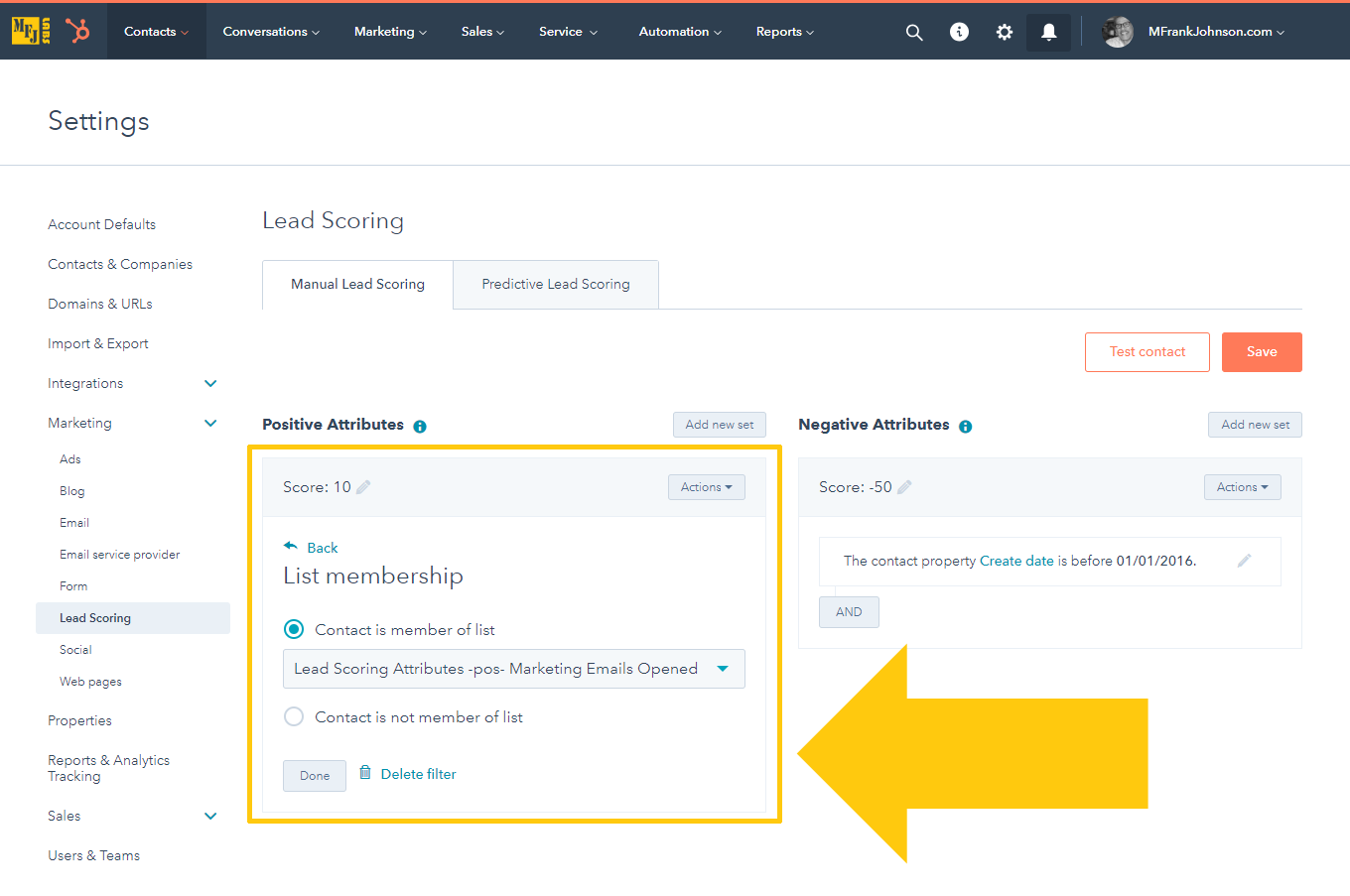Open the notifications bell

point(1048,31)
